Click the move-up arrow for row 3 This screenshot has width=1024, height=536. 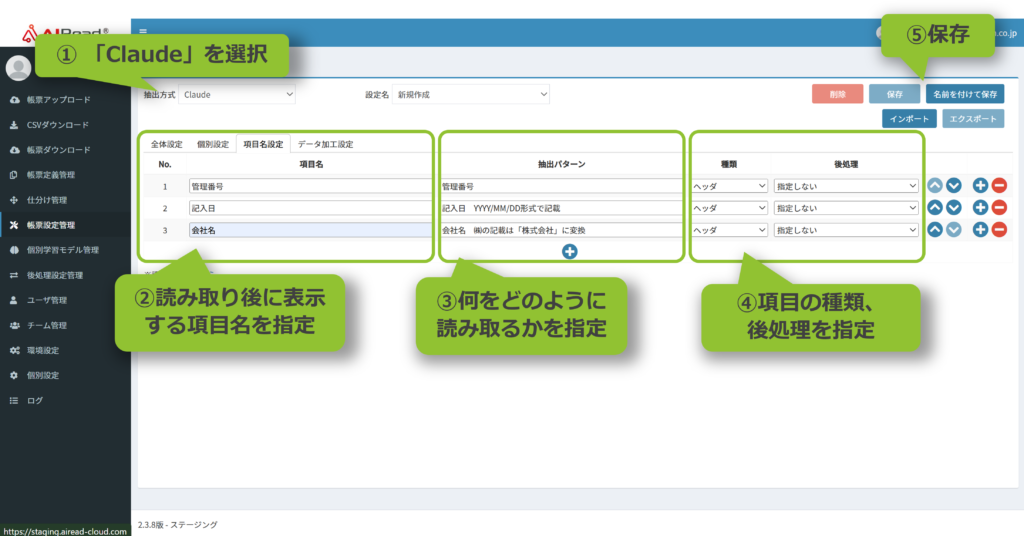(x=935, y=229)
